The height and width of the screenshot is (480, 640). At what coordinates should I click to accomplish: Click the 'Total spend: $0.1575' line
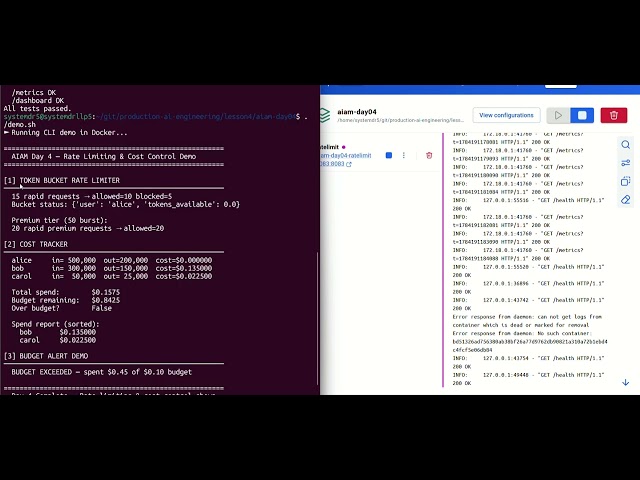click(66, 292)
